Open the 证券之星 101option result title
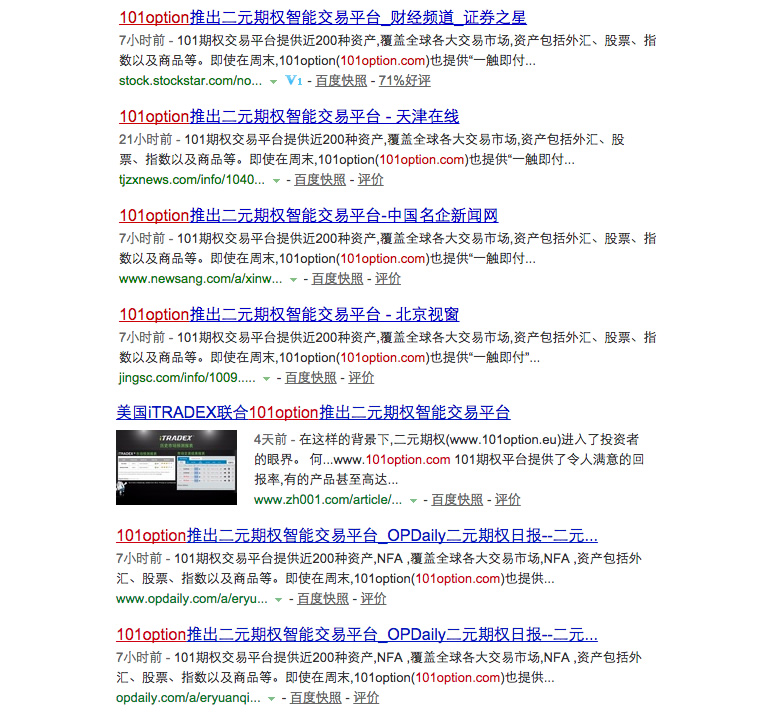774x725 pixels. [x=323, y=18]
